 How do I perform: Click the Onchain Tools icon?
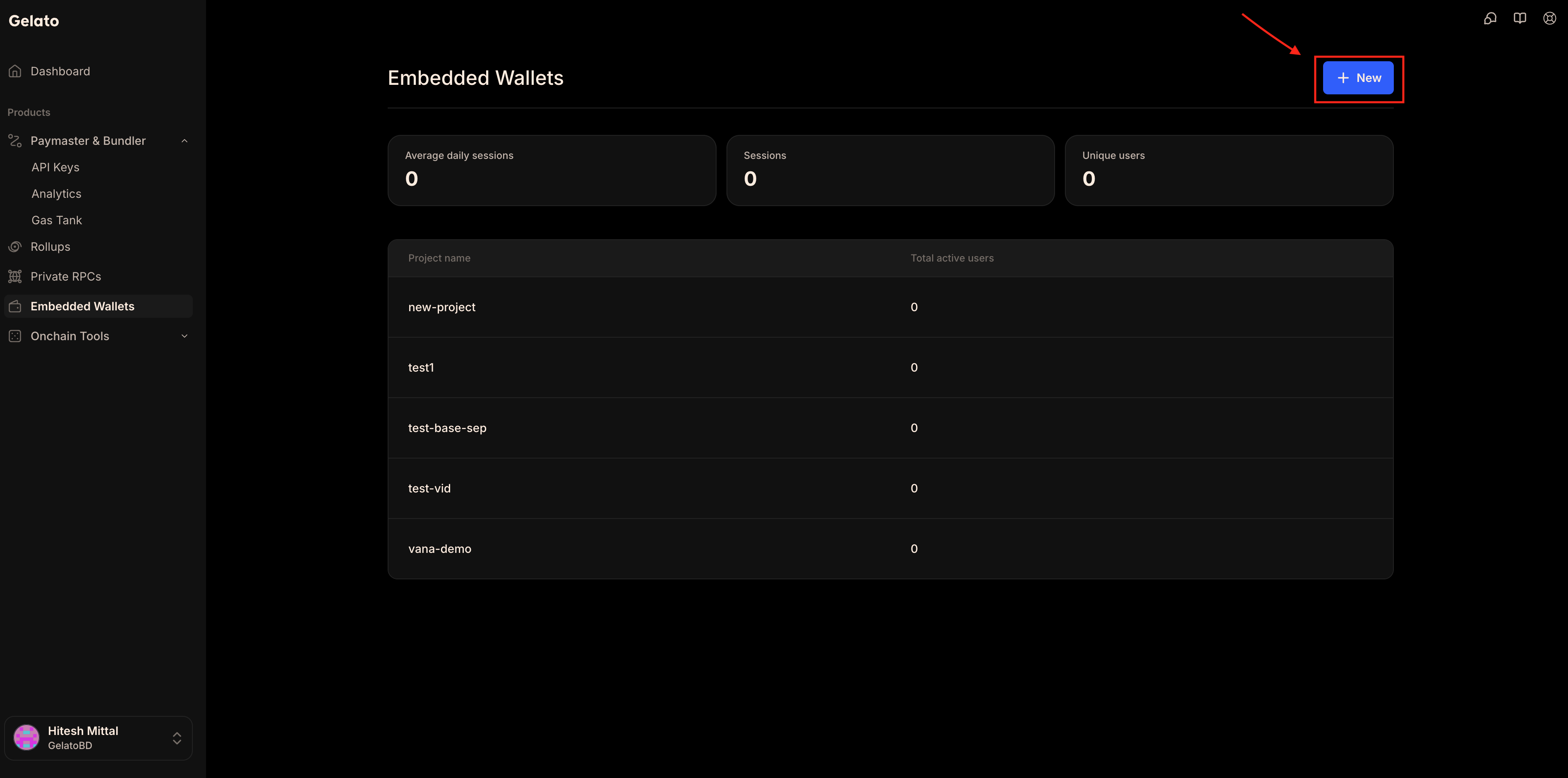point(15,336)
